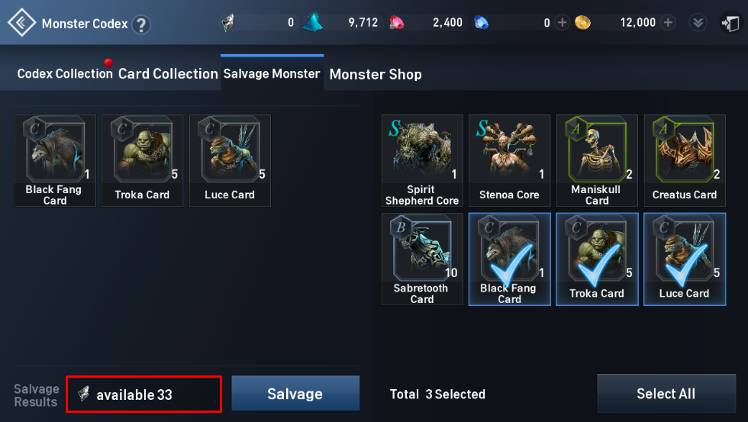
Task: Click the Select All button
Action: [666, 393]
